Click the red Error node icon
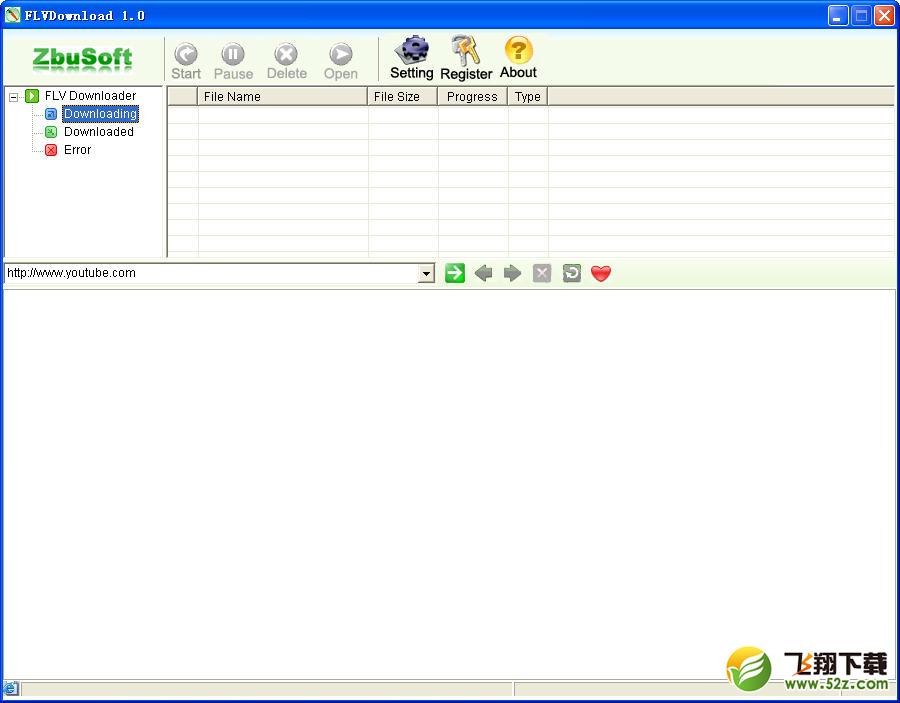Image resolution: width=900 pixels, height=703 pixels. click(51, 150)
